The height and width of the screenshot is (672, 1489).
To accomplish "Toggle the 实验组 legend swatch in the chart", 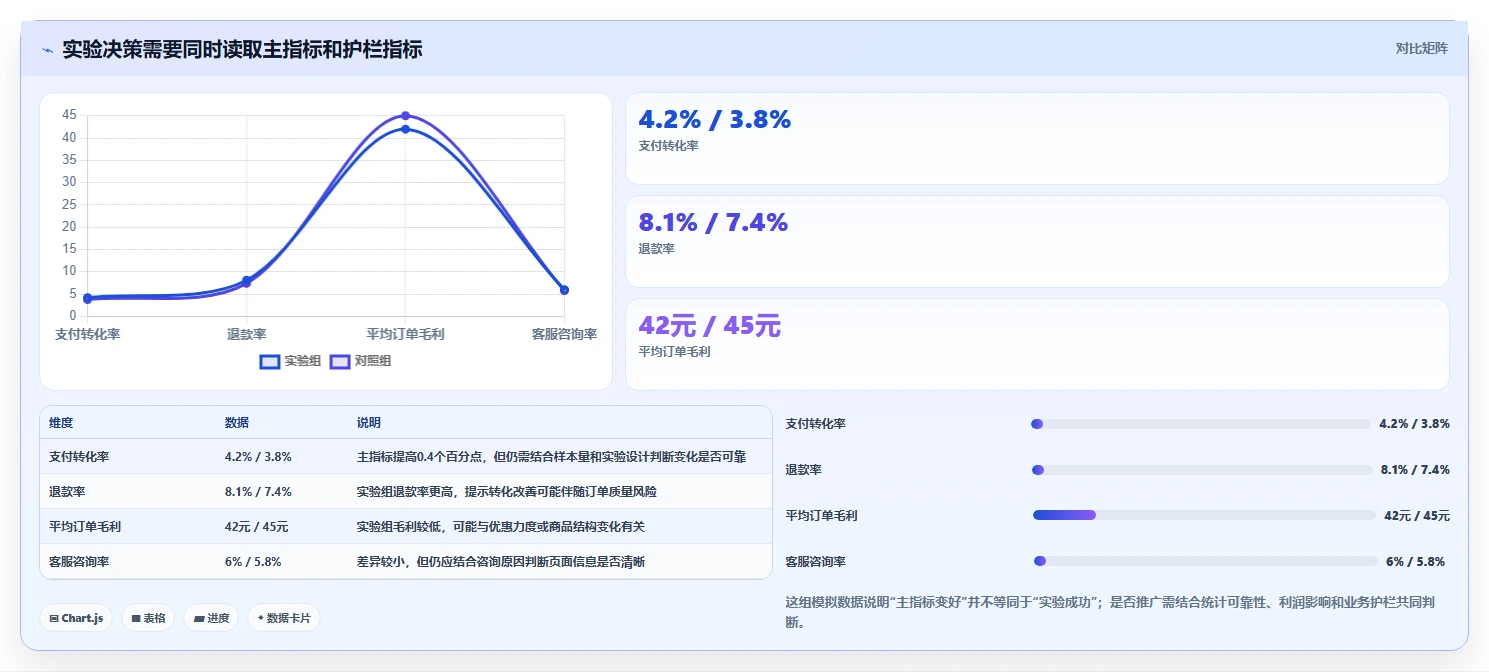I will pos(269,361).
